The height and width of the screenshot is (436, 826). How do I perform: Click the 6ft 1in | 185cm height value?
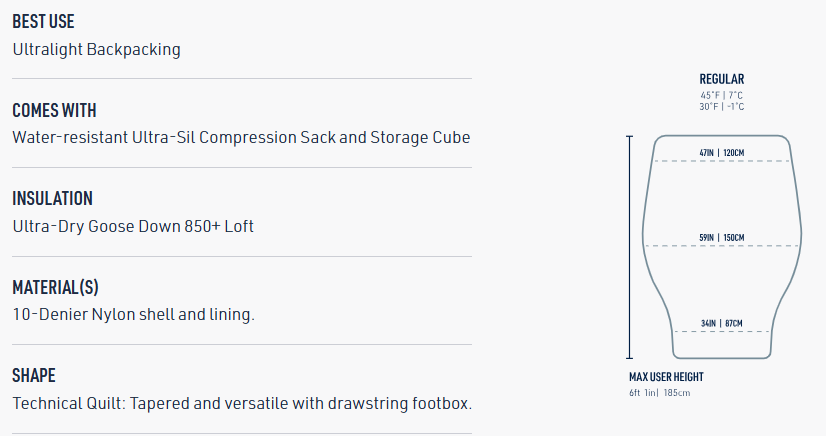[x=660, y=392]
